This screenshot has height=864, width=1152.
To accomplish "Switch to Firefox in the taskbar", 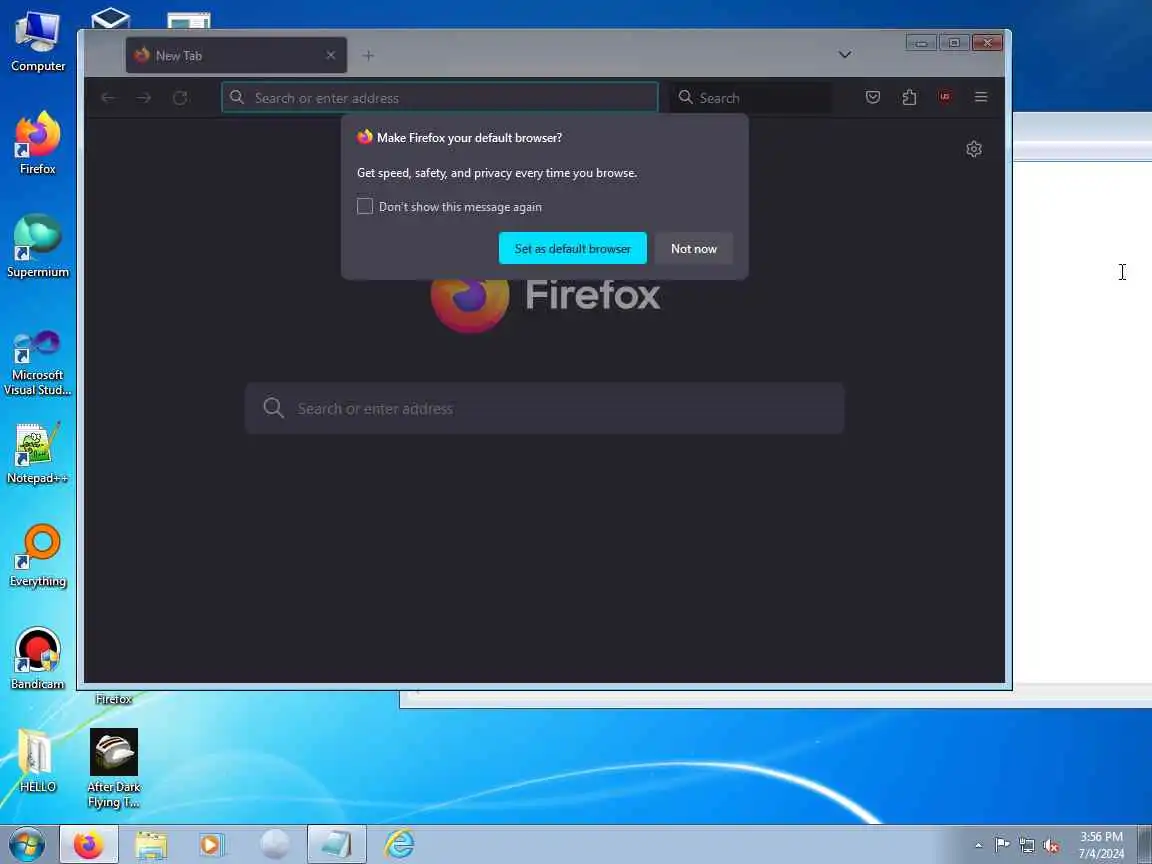I will [x=89, y=845].
